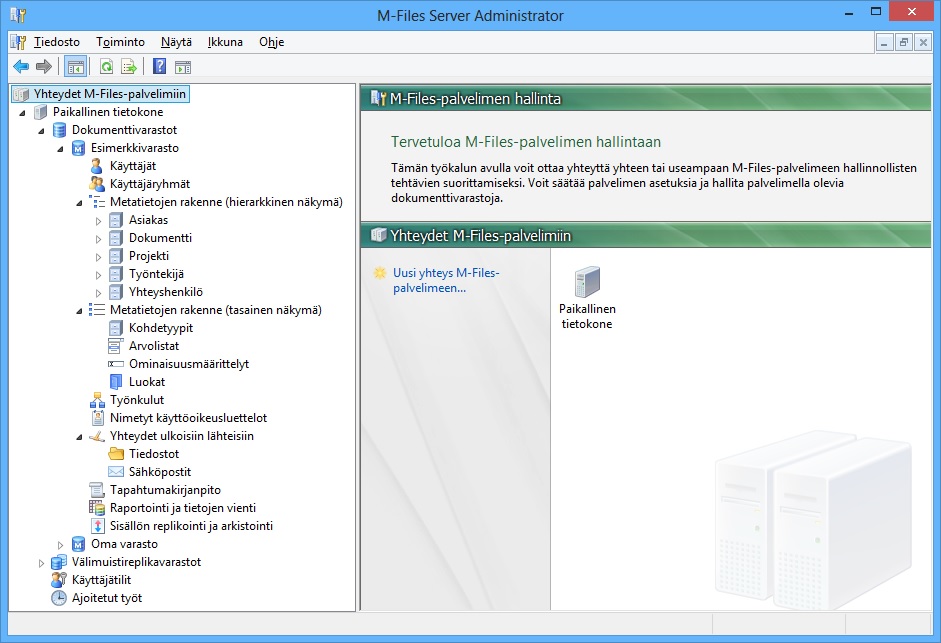Image resolution: width=941 pixels, height=643 pixels.
Task: Click the Työnkulut workflow icon
Action: coord(97,400)
